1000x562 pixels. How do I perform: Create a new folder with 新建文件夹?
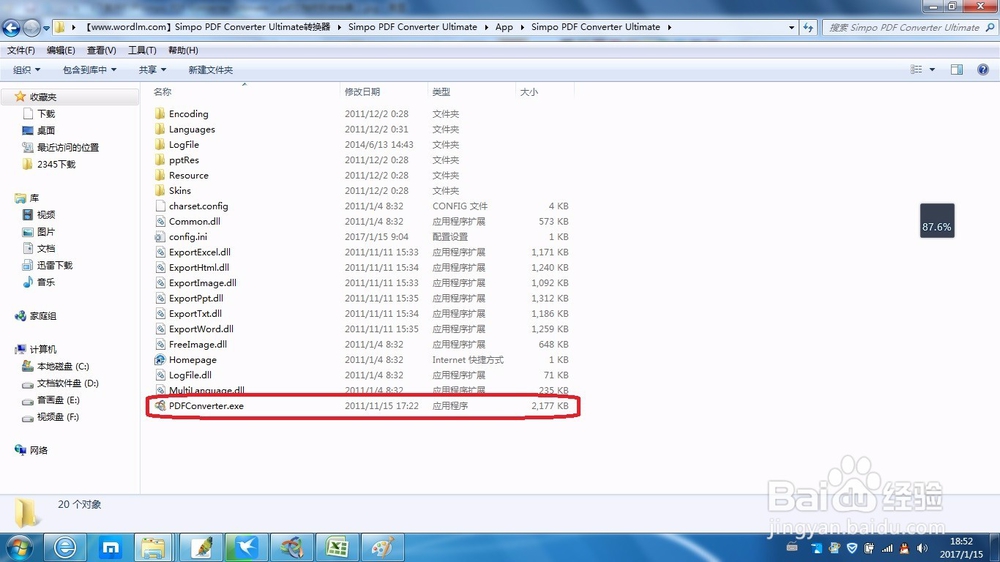point(210,70)
